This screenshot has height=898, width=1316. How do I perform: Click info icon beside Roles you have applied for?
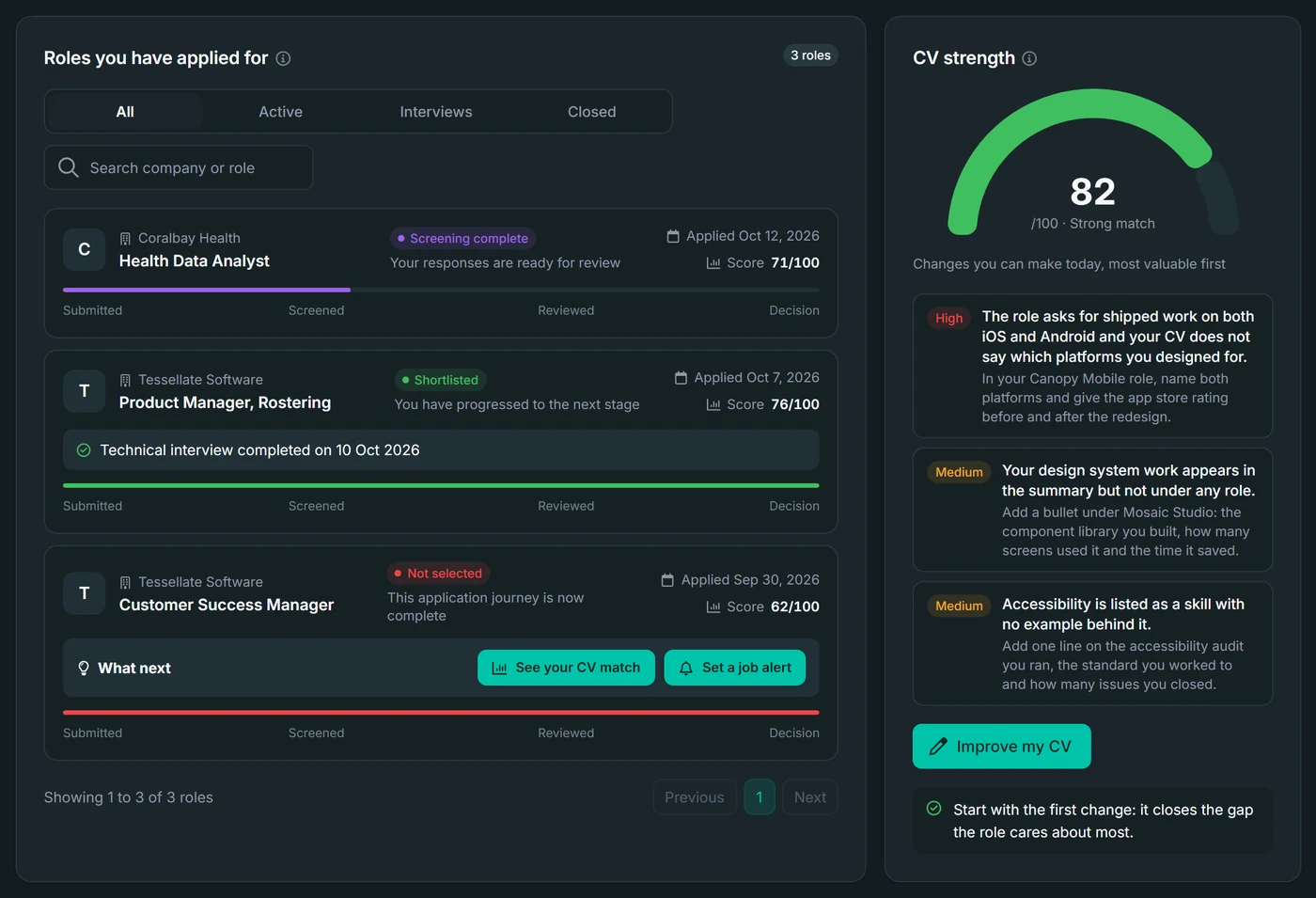(283, 58)
